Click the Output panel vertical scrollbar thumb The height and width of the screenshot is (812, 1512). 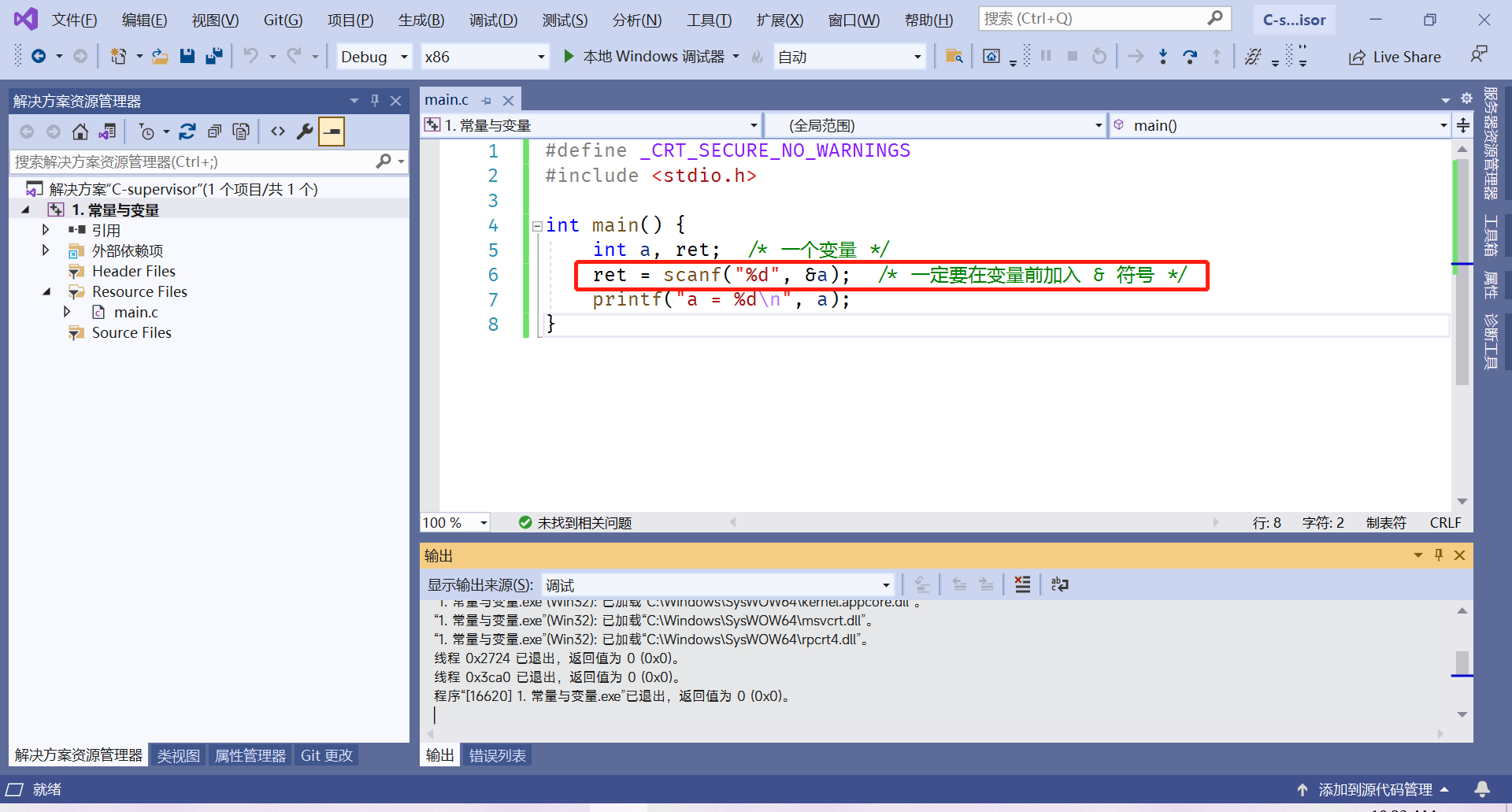(x=1462, y=662)
